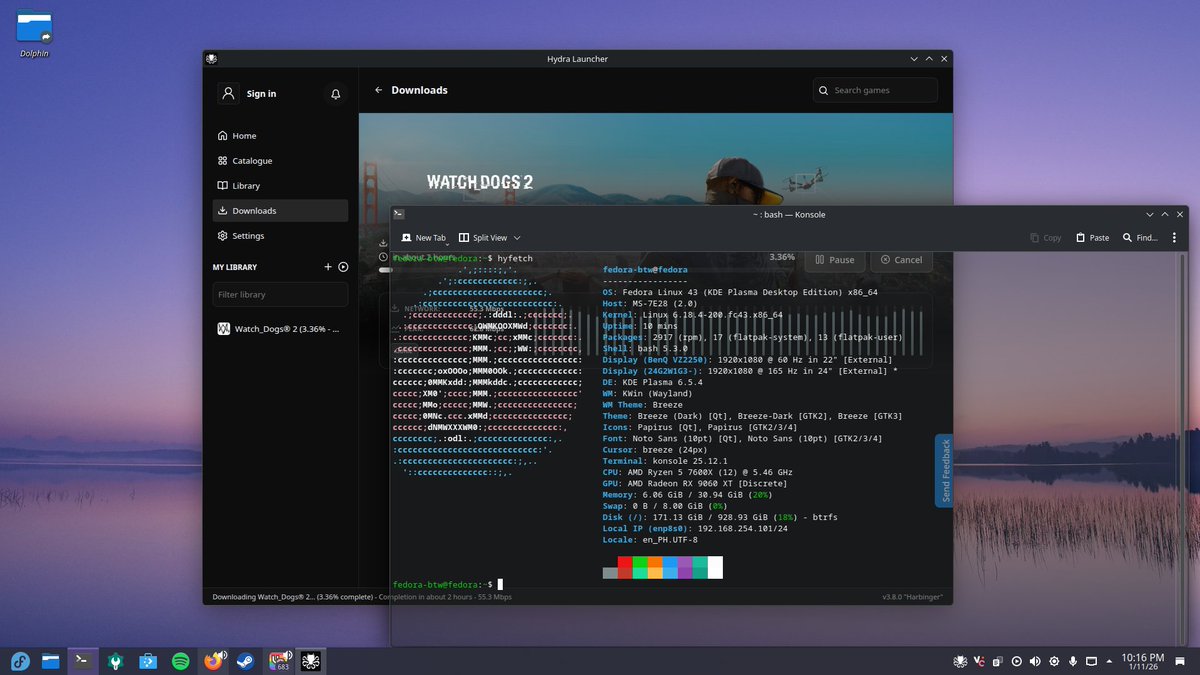1200x675 pixels.
Task: Select Downloads in Hydra sidebar
Action: pyautogui.click(x=280, y=211)
